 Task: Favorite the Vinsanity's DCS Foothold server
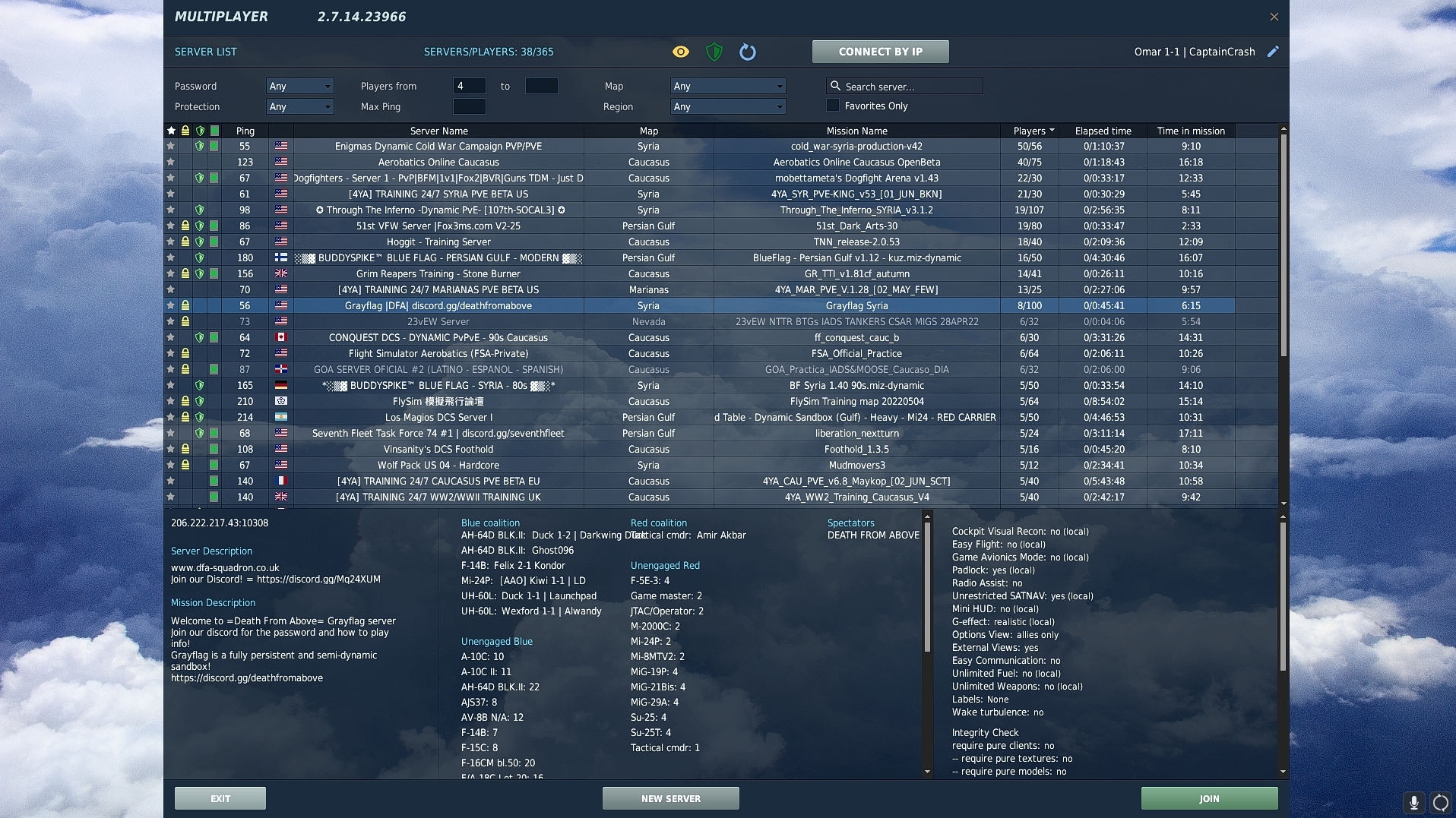click(171, 449)
